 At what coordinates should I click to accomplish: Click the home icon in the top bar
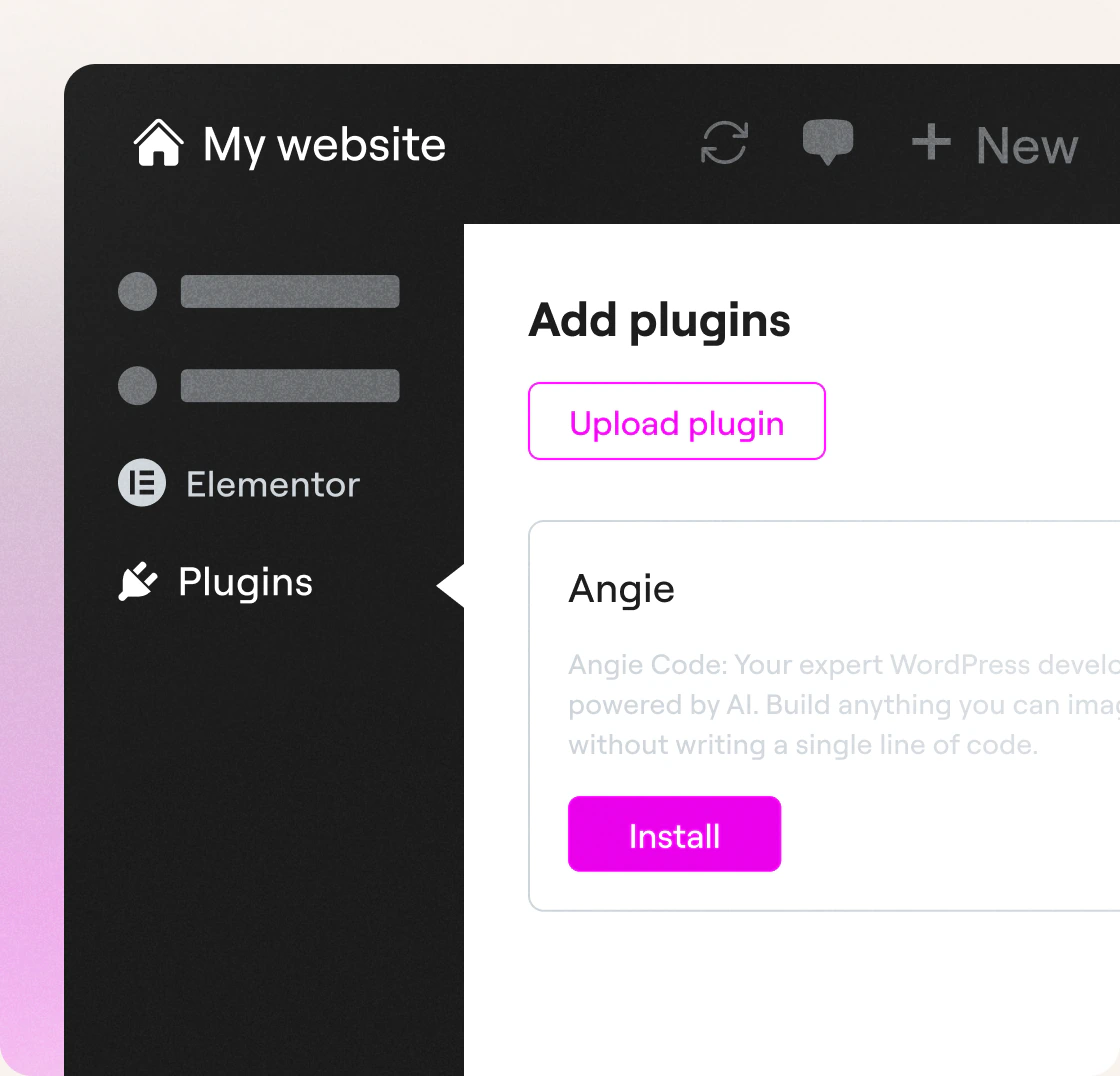159,143
